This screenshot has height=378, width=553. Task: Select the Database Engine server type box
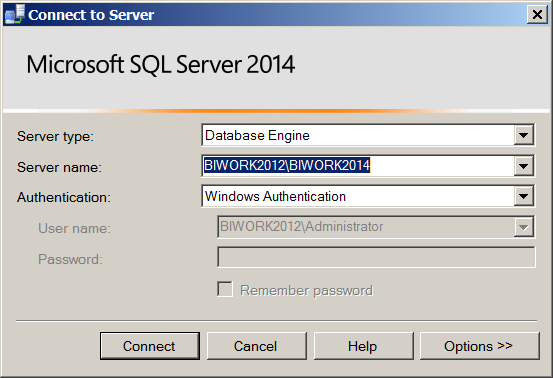pos(358,135)
